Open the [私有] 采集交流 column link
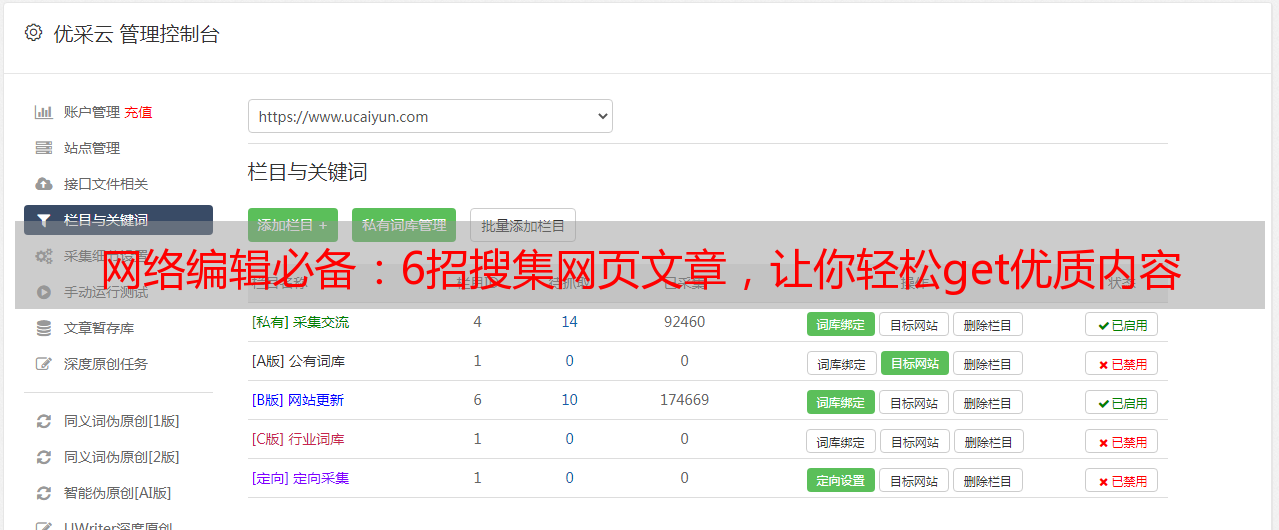The width and height of the screenshot is (1279, 530). coord(300,322)
